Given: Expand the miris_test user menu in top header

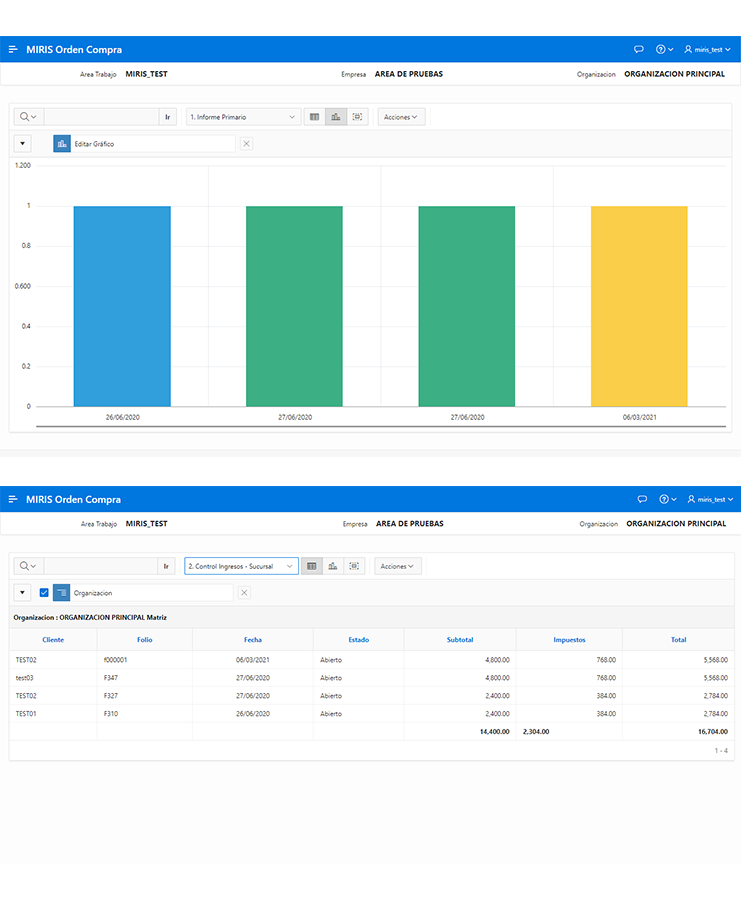Looking at the screenshot, I should tap(708, 49).
